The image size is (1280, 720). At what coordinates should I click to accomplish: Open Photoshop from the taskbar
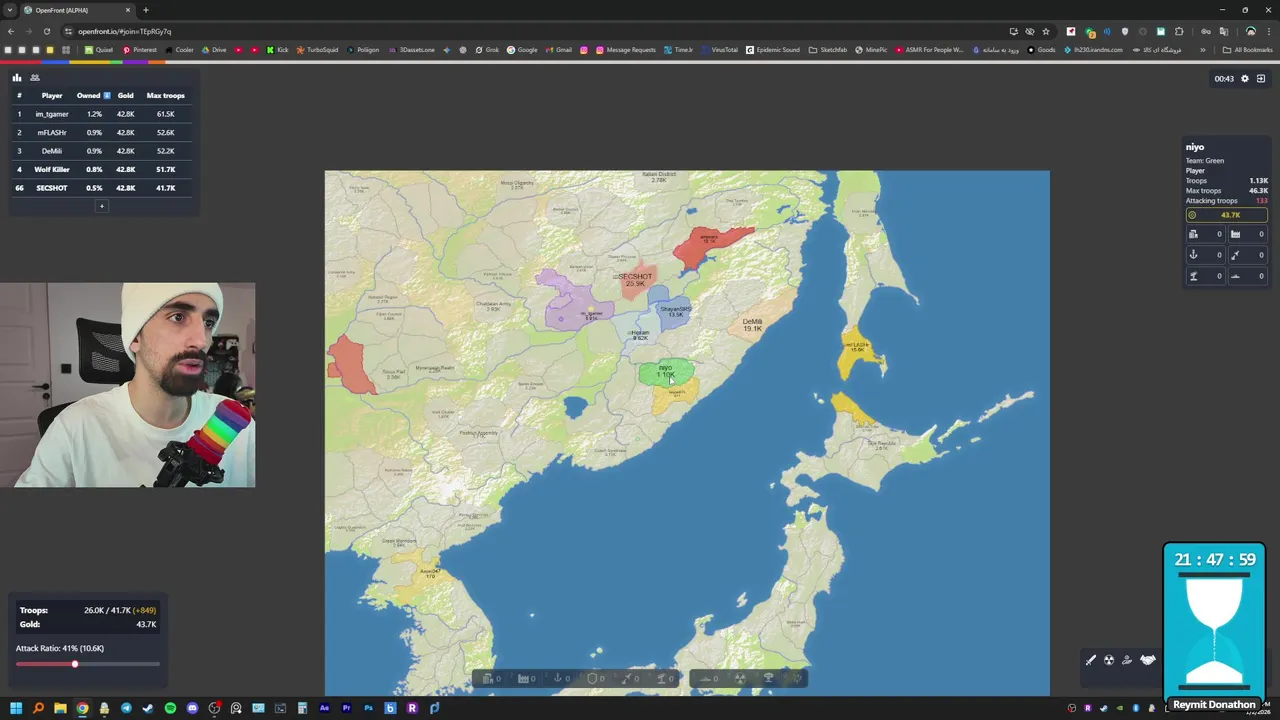pos(368,708)
